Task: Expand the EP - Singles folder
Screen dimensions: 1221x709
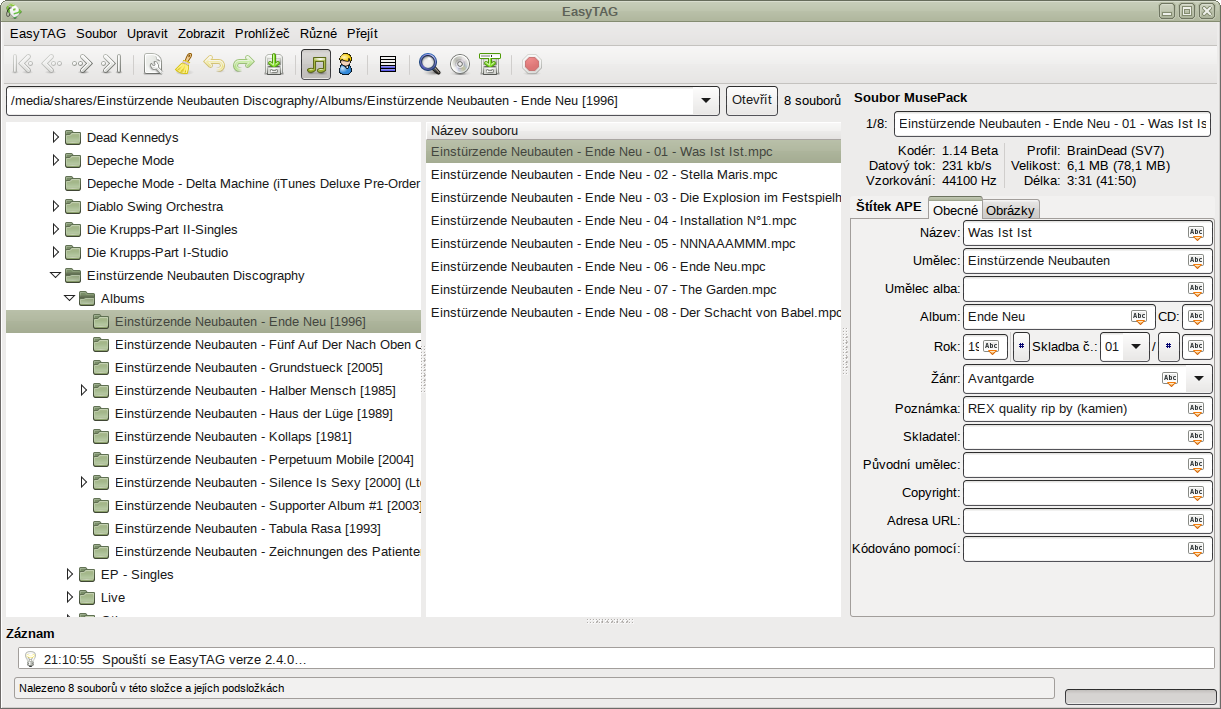Action: [70, 574]
